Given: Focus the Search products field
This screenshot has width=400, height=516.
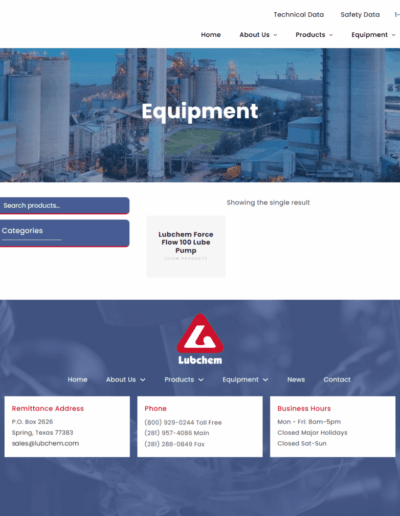Looking at the screenshot, I should pyautogui.click(x=64, y=206).
